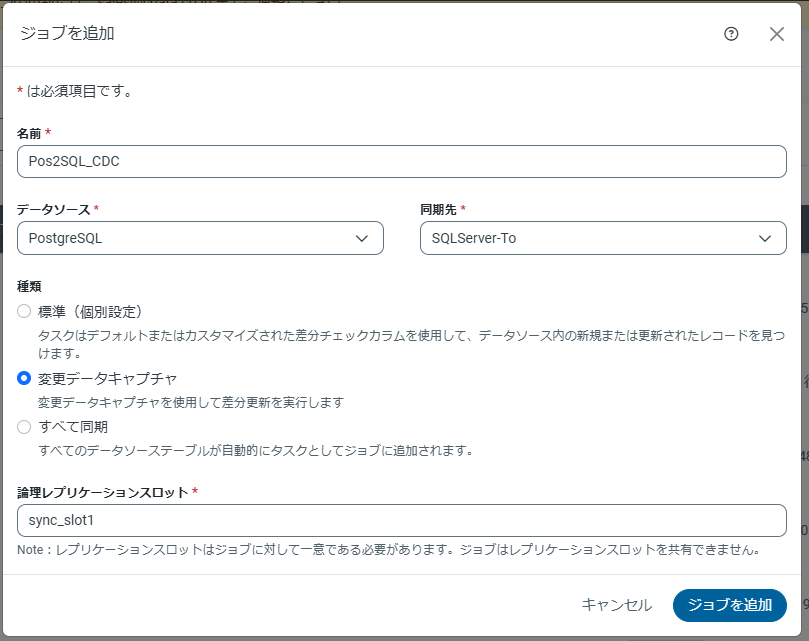Image resolution: width=809 pixels, height=641 pixels.
Task: Choose the すべて同期 radio option
Action: (25, 427)
